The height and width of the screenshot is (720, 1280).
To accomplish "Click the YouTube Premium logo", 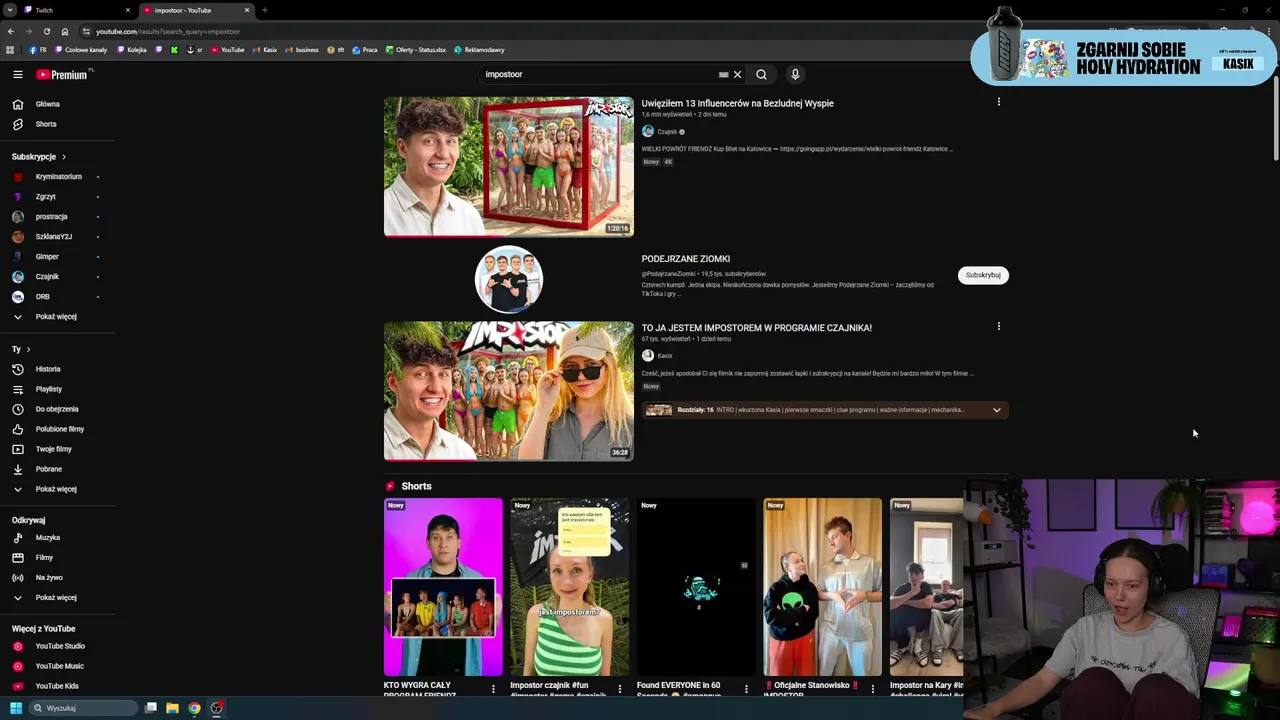I will click(x=62, y=74).
